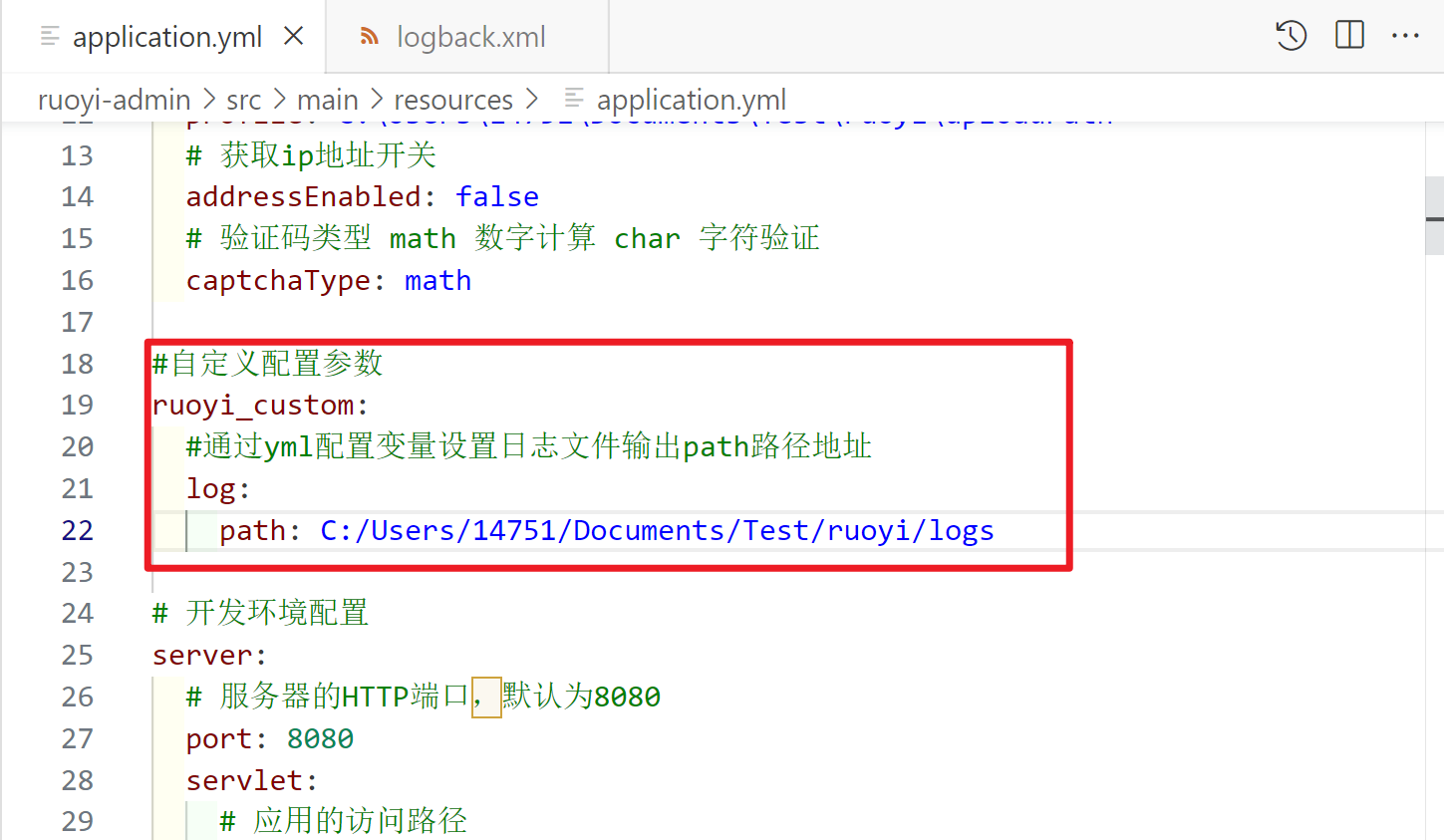The image size is (1444, 840).
Task: Click the port 8080 value
Action: click(320, 738)
